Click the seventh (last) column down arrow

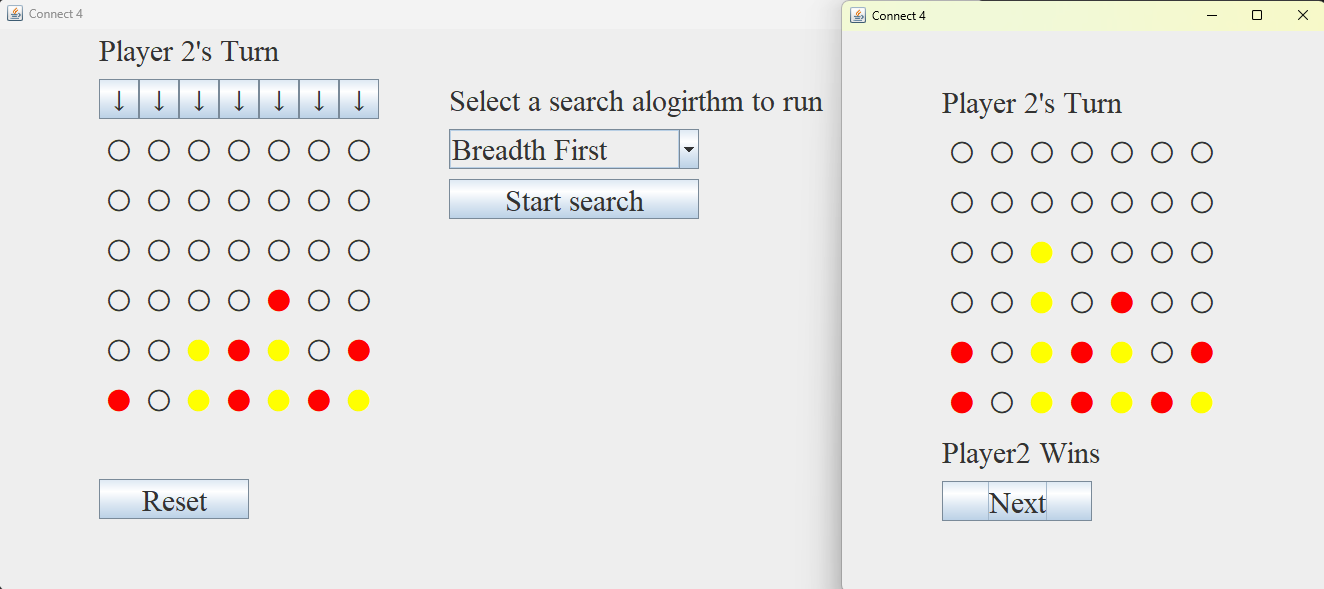[x=359, y=99]
